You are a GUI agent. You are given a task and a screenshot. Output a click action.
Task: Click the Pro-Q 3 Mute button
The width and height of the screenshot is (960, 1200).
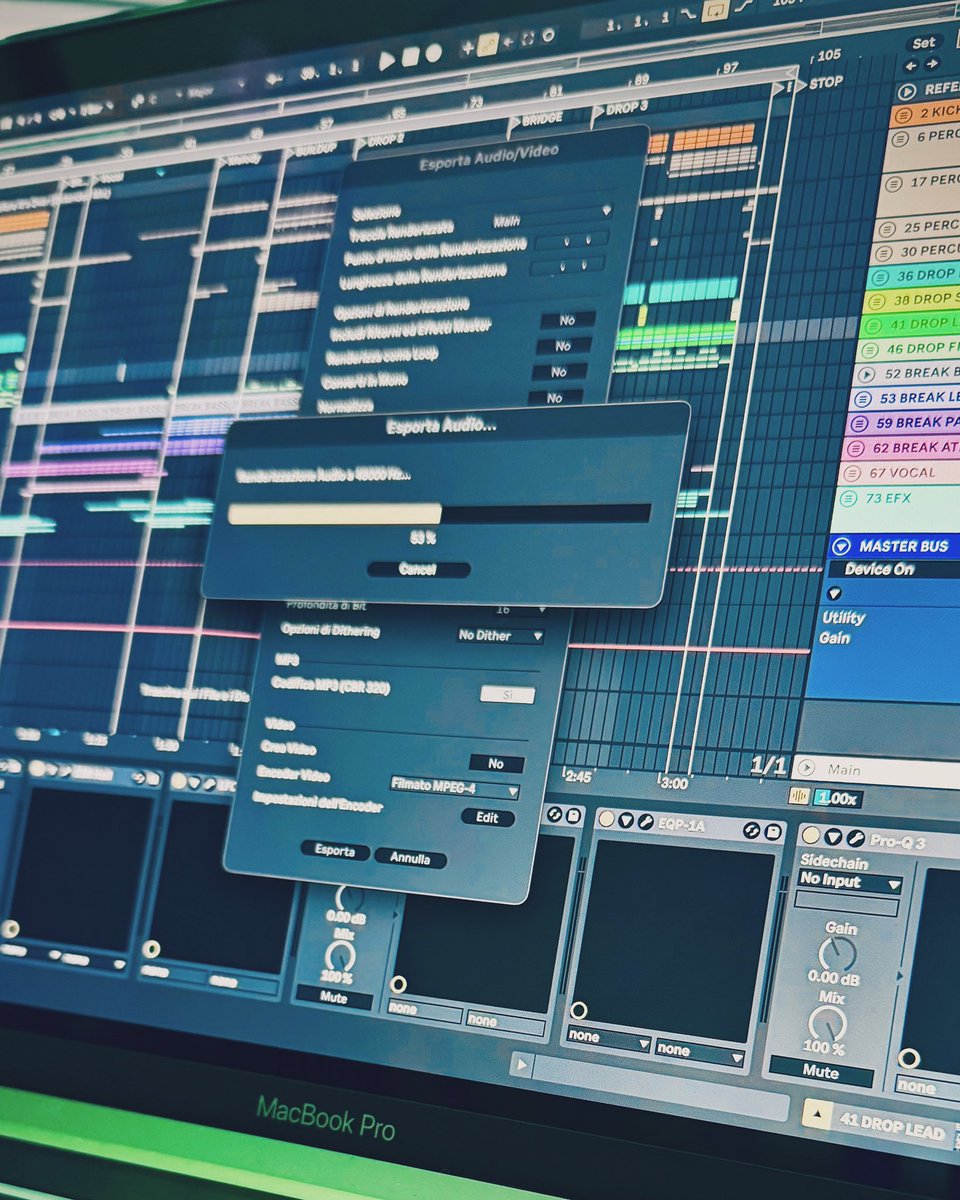(820, 1071)
